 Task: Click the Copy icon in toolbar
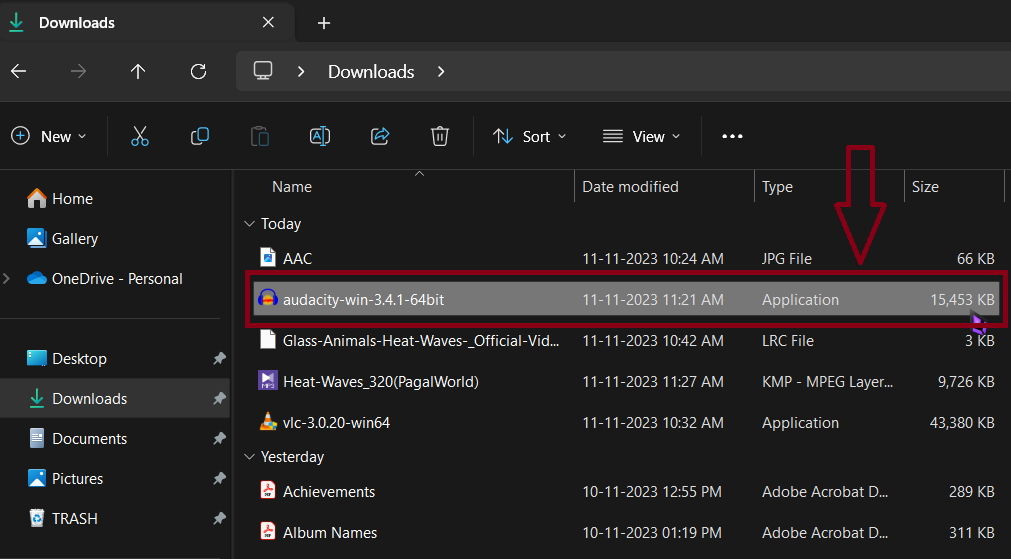point(200,136)
